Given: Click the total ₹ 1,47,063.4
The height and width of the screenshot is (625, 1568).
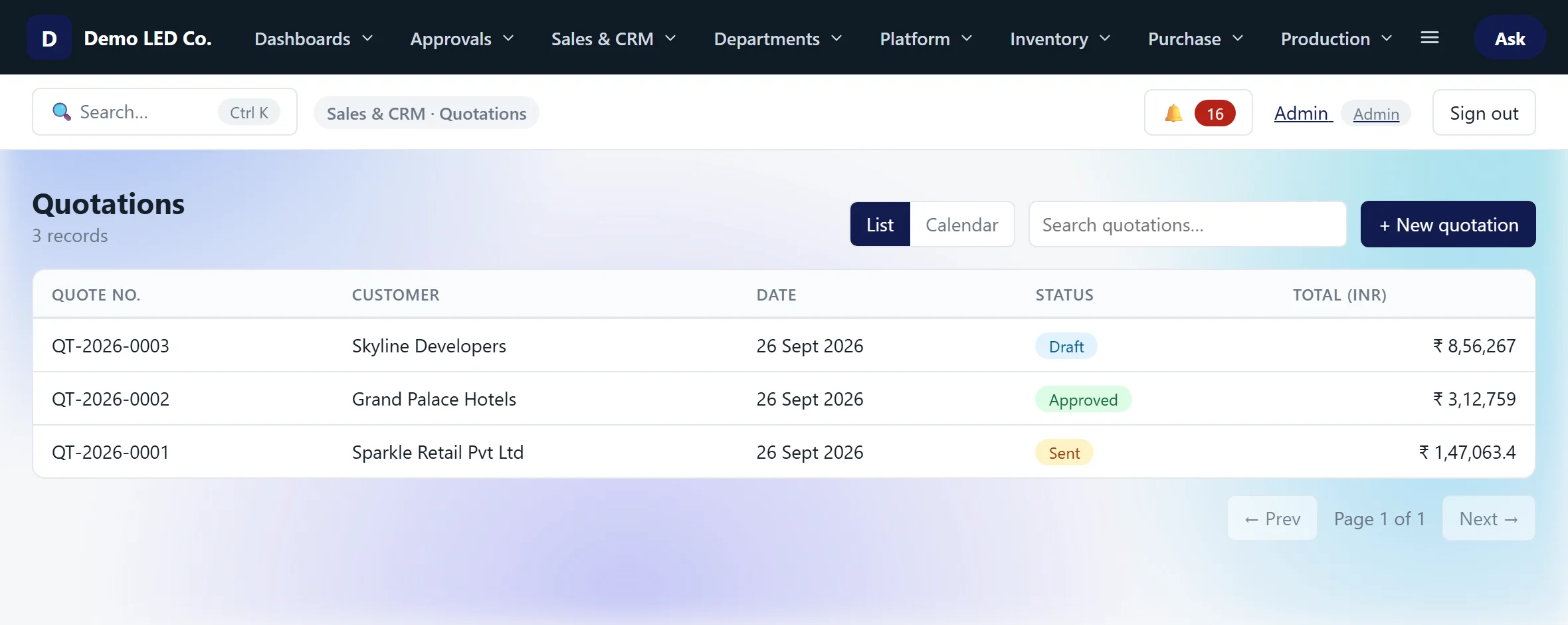Looking at the screenshot, I should click(1467, 452).
